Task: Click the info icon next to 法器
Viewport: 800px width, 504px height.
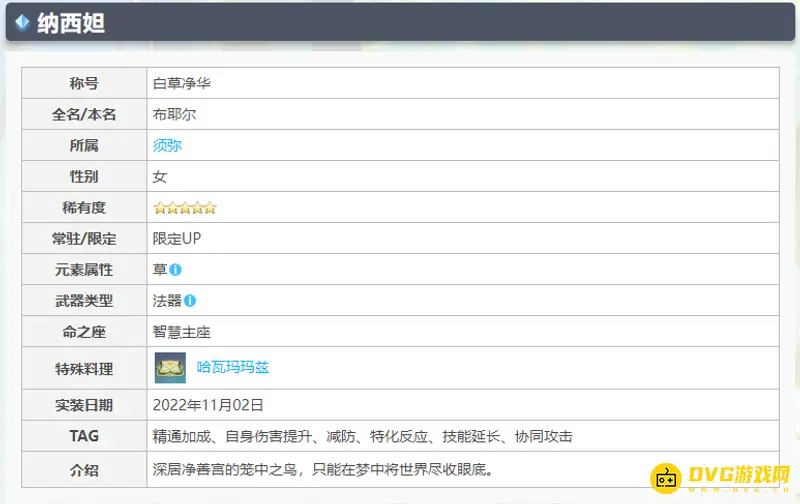Action: point(190,300)
